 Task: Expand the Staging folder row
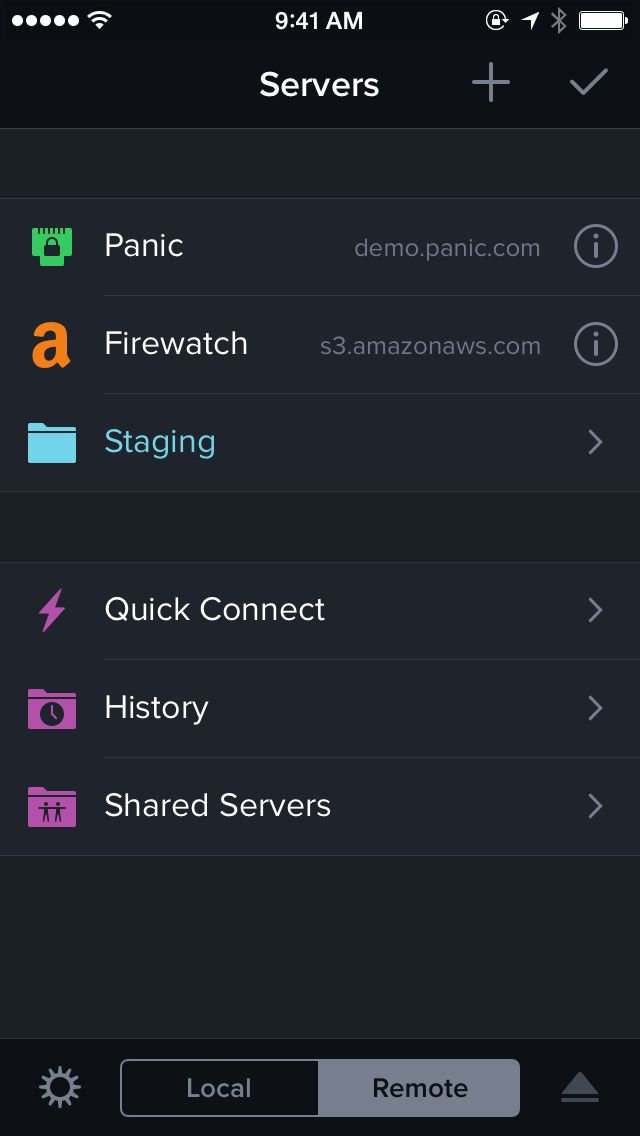click(595, 442)
